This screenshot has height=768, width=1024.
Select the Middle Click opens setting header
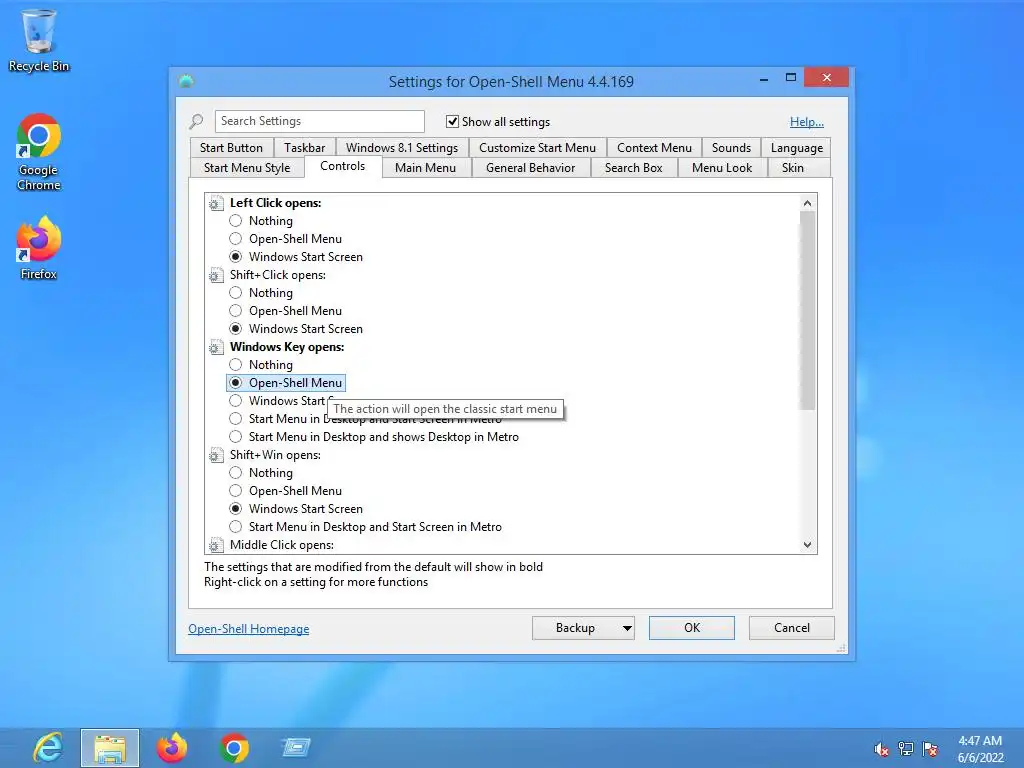click(281, 545)
